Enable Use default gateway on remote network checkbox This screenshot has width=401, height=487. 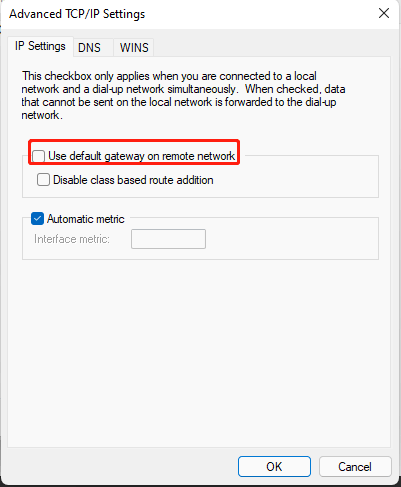38,156
